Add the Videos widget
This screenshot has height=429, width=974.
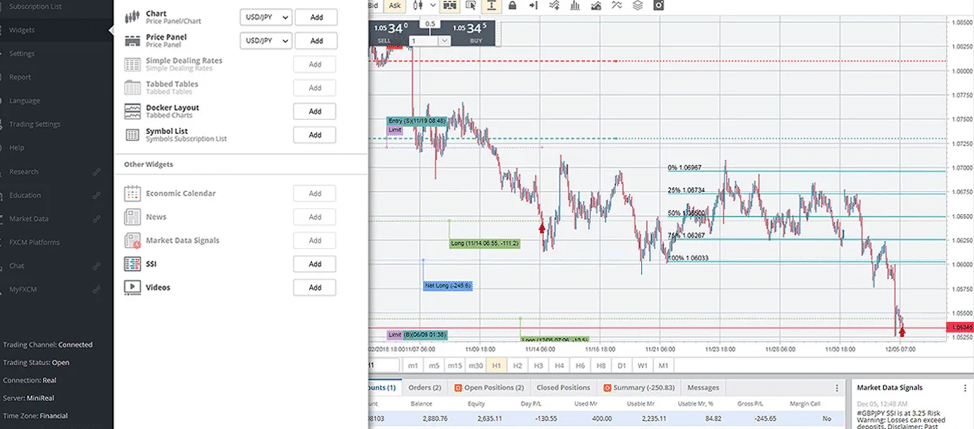315,288
